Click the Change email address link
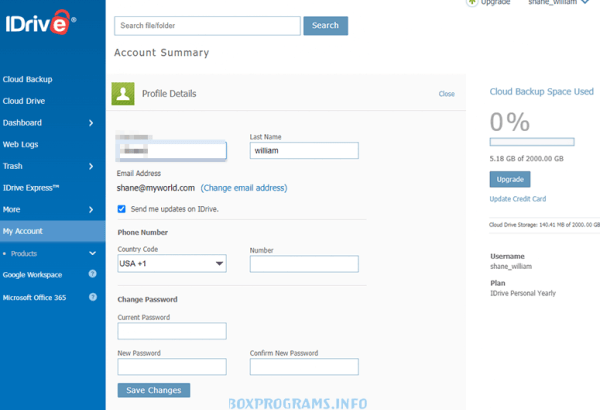Viewport: 600px width, 410px height. coord(243,188)
